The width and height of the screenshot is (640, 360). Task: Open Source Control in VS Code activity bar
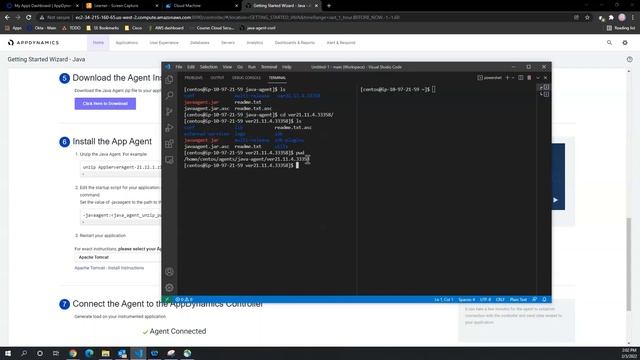click(x=169, y=111)
